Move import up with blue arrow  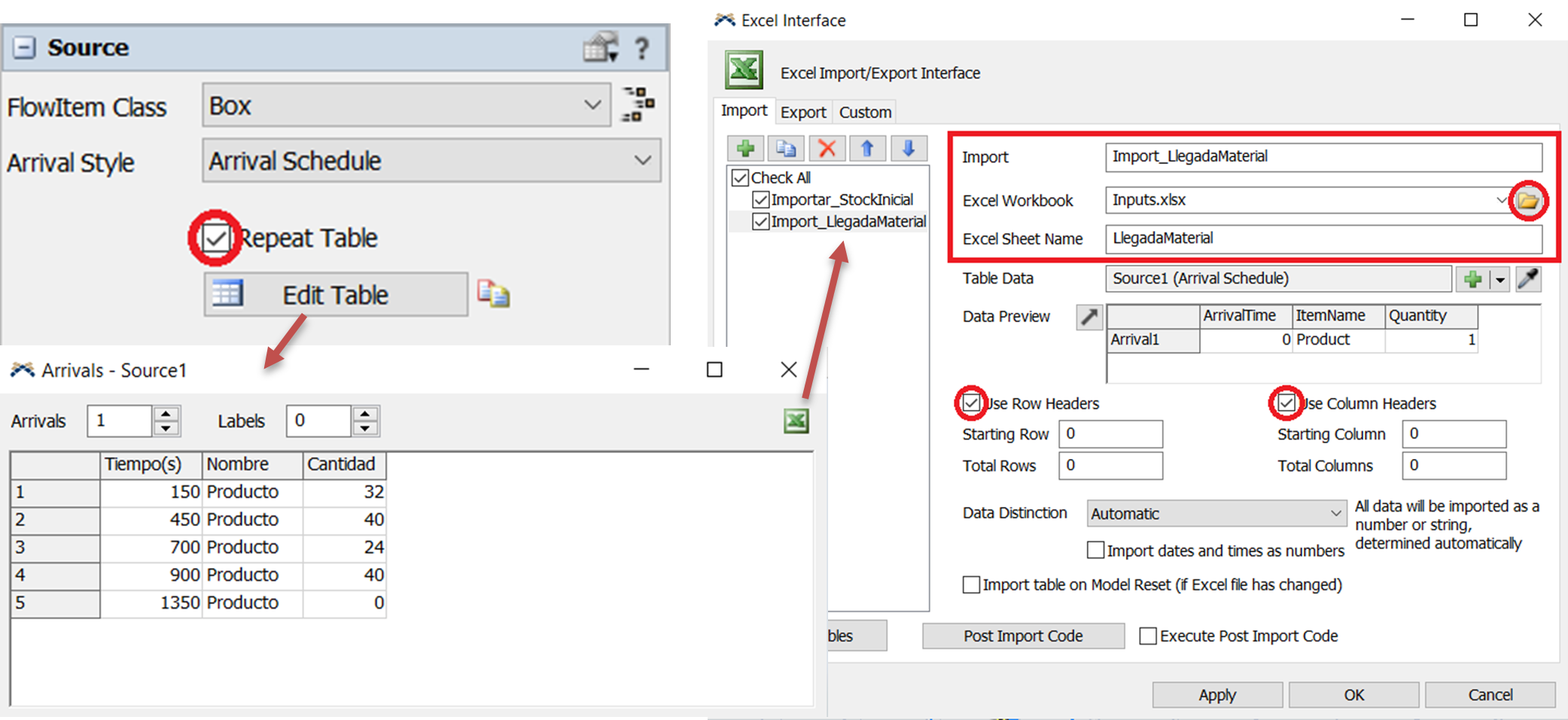click(x=867, y=148)
